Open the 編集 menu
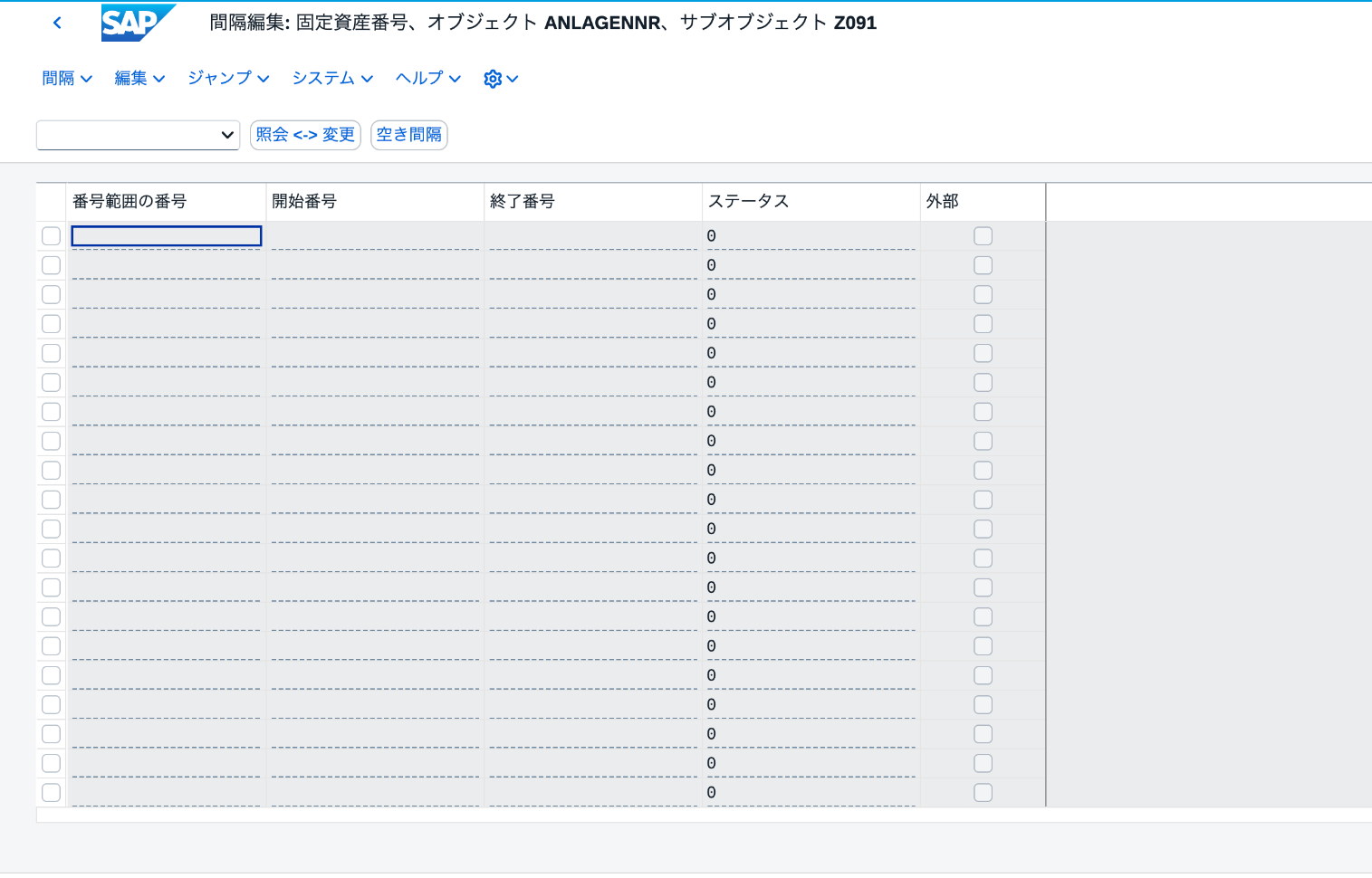Image resolution: width=1372 pixels, height=878 pixels. point(139,79)
